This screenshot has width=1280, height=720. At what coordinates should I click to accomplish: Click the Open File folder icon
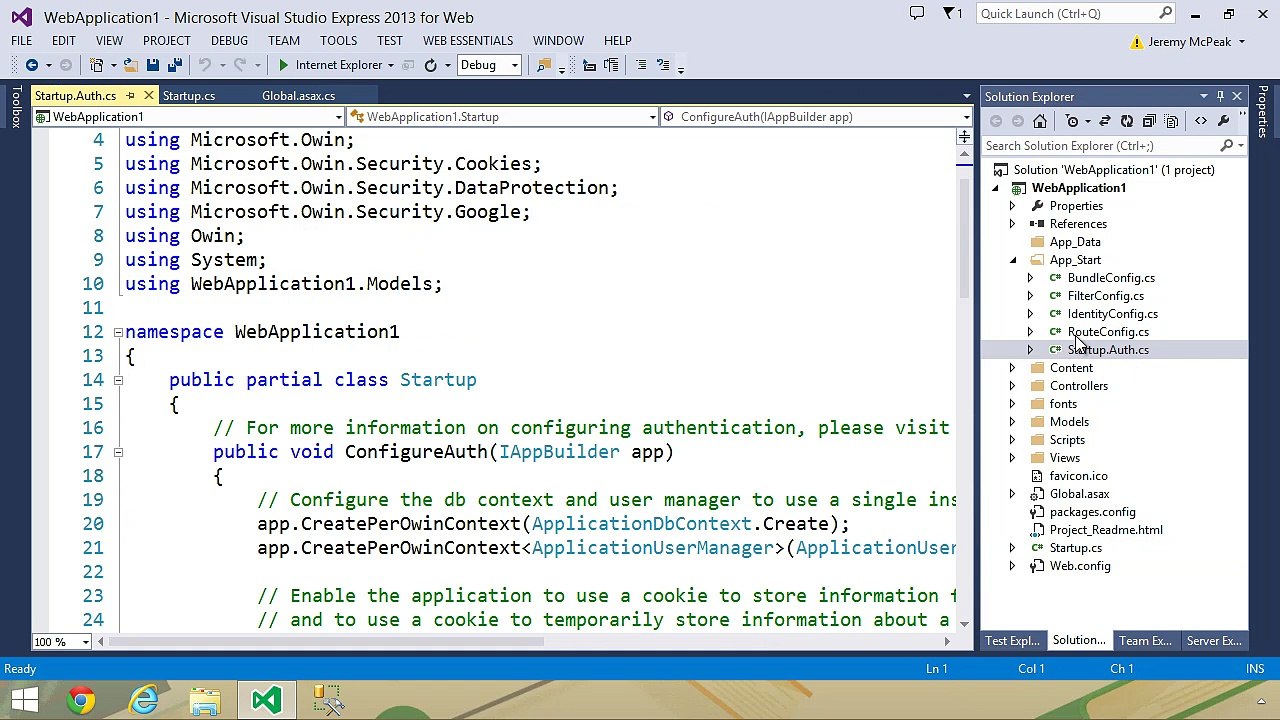[x=130, y=65]
